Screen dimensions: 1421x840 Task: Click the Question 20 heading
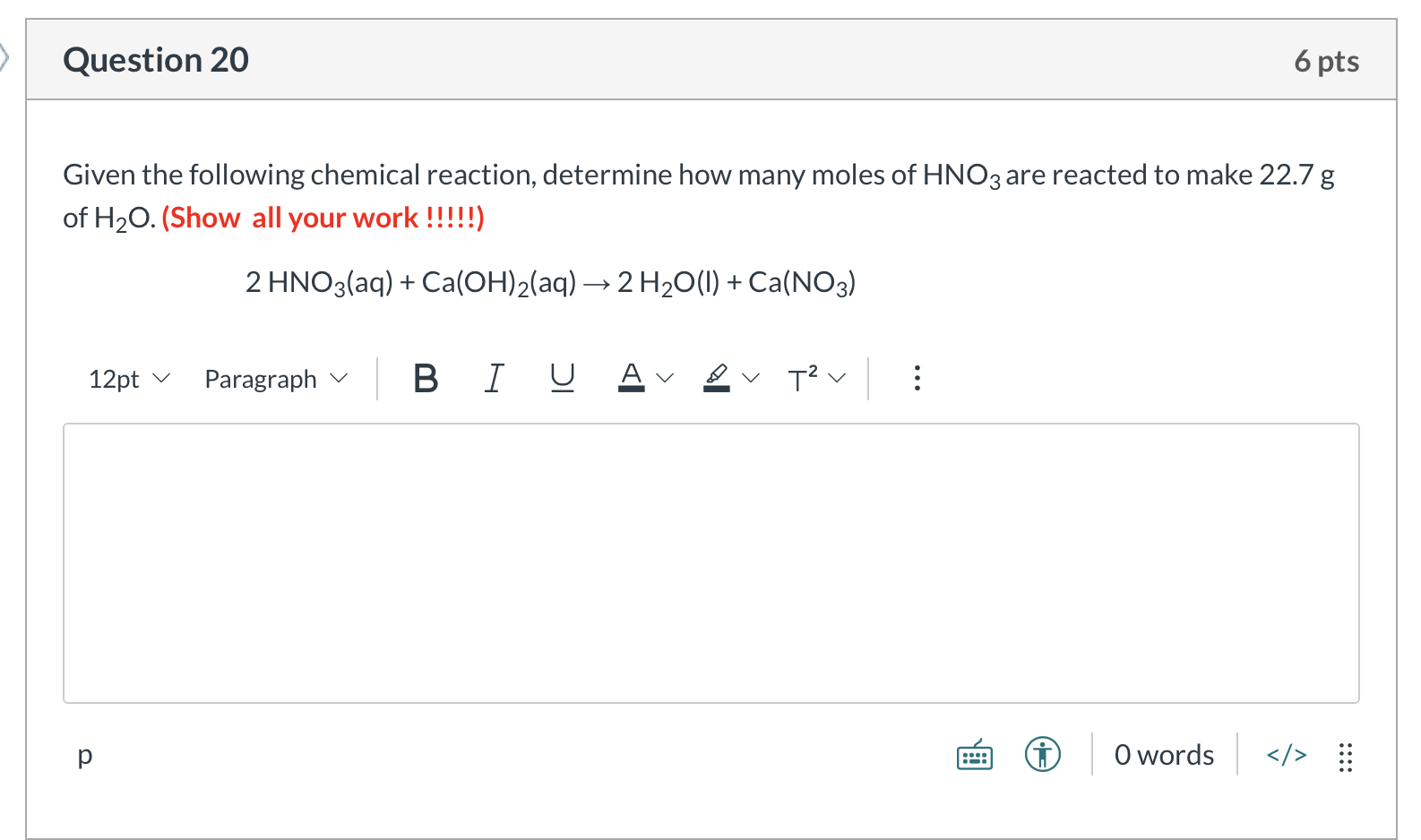pos(156,60)
